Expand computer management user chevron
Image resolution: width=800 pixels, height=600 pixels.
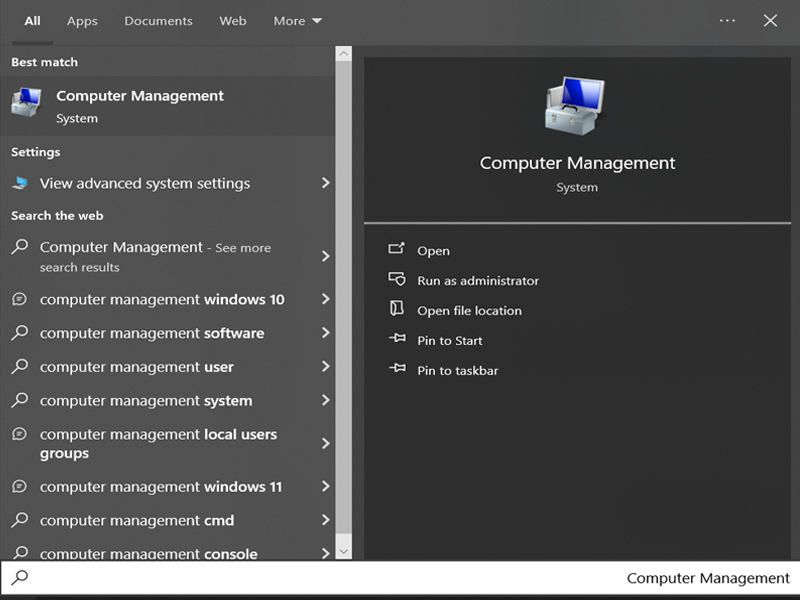[326, 366]
